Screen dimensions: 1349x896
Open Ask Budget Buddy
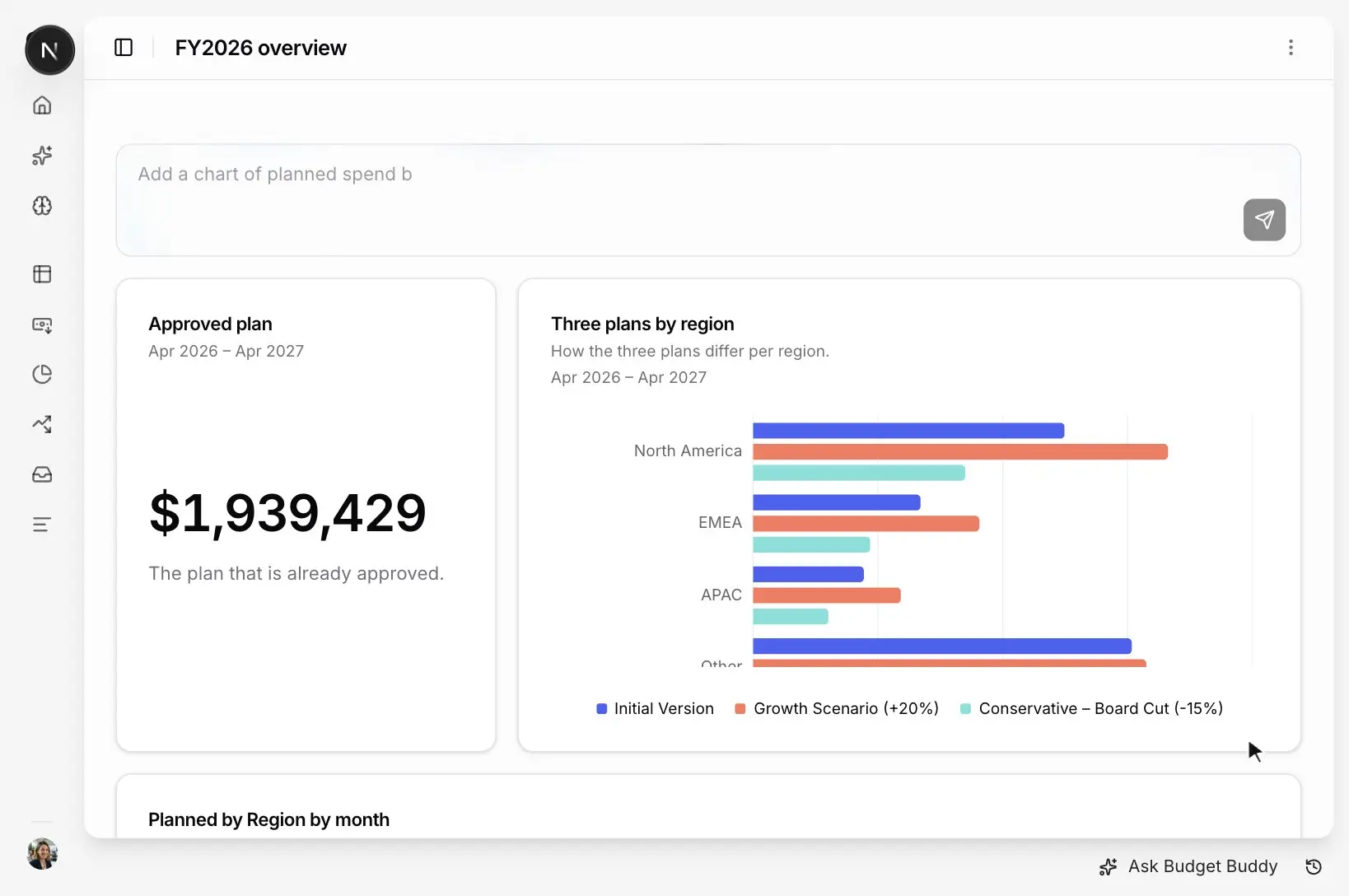[x=1188, y=866]
